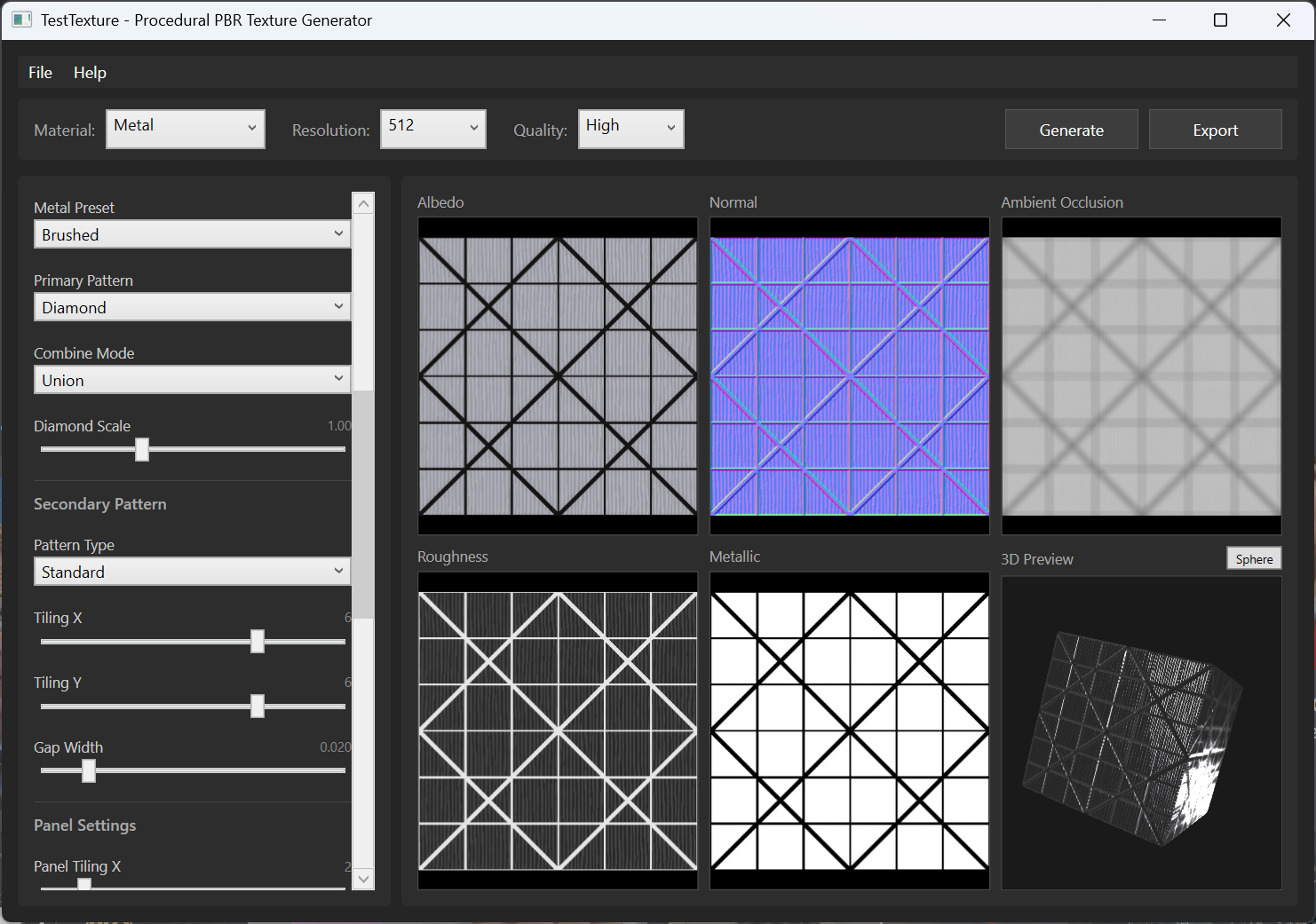1316x924 pixels.
Task: Open the Help menu
Action: [90, 73]
